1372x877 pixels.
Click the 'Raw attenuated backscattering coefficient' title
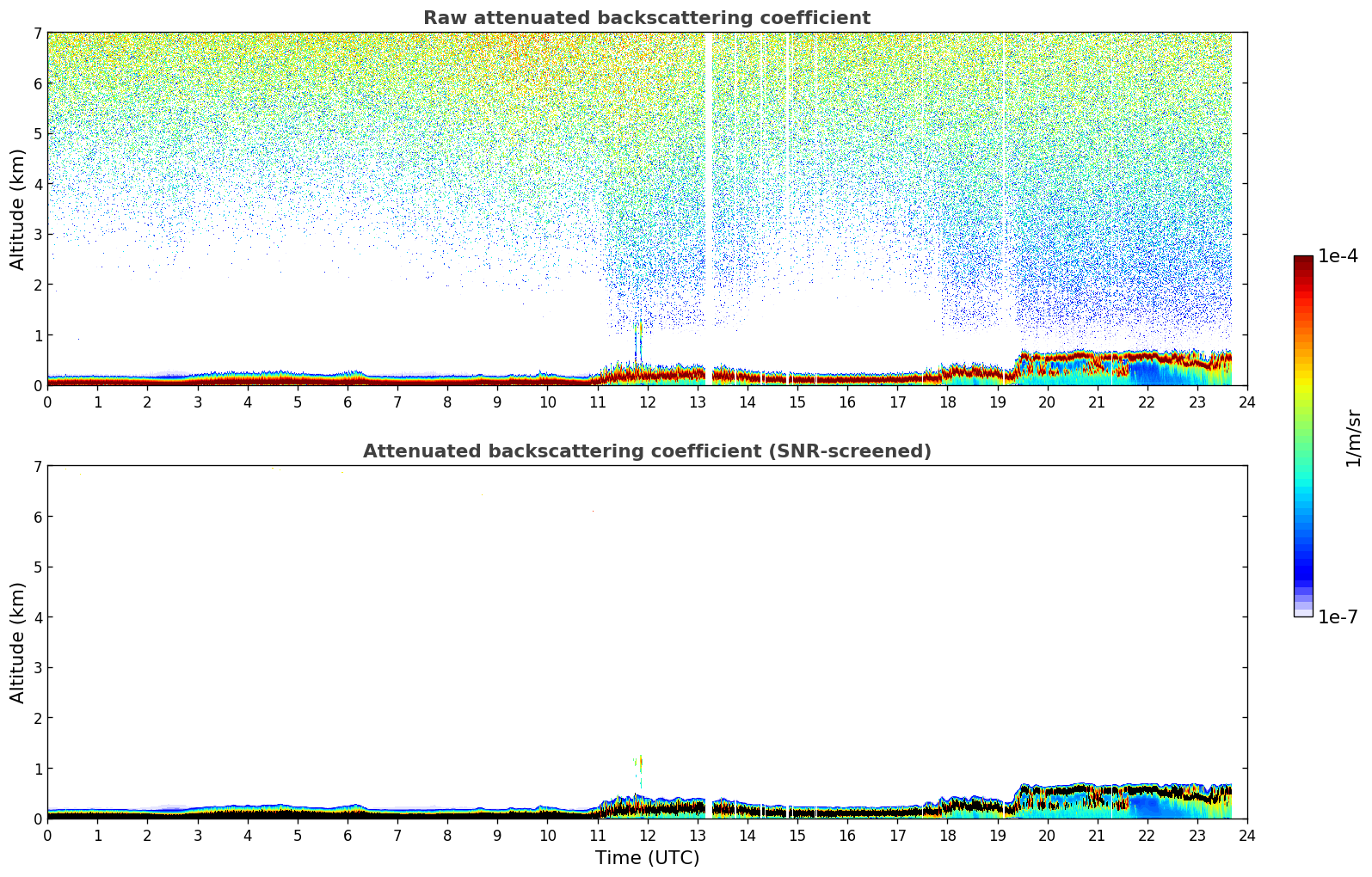[646, 18]
